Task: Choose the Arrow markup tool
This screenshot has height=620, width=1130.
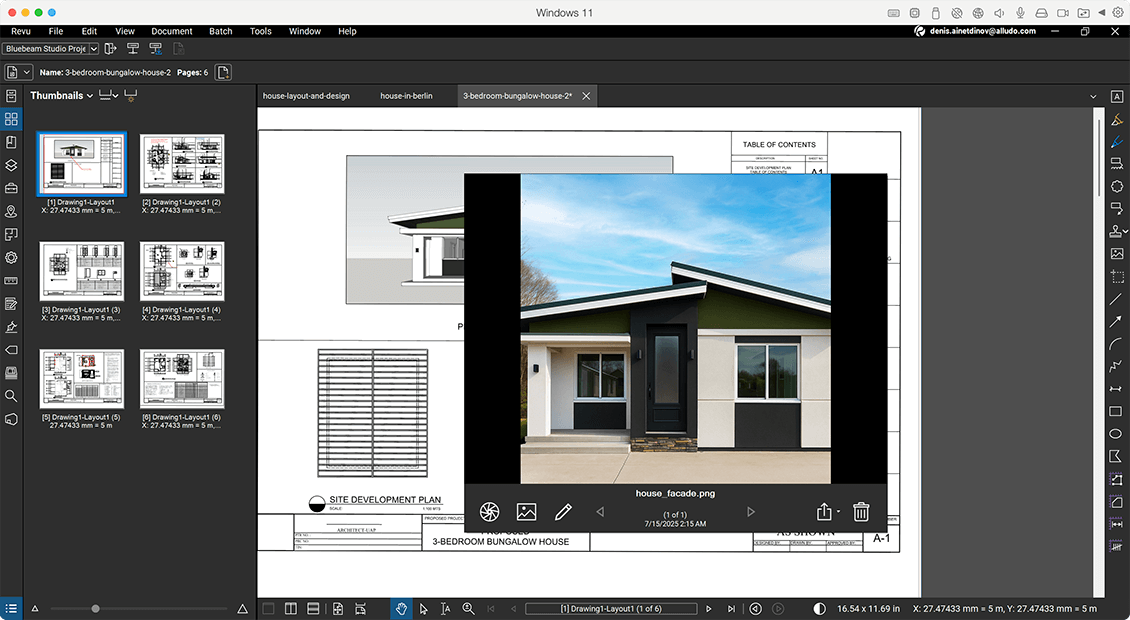Action: [1117, 322]
